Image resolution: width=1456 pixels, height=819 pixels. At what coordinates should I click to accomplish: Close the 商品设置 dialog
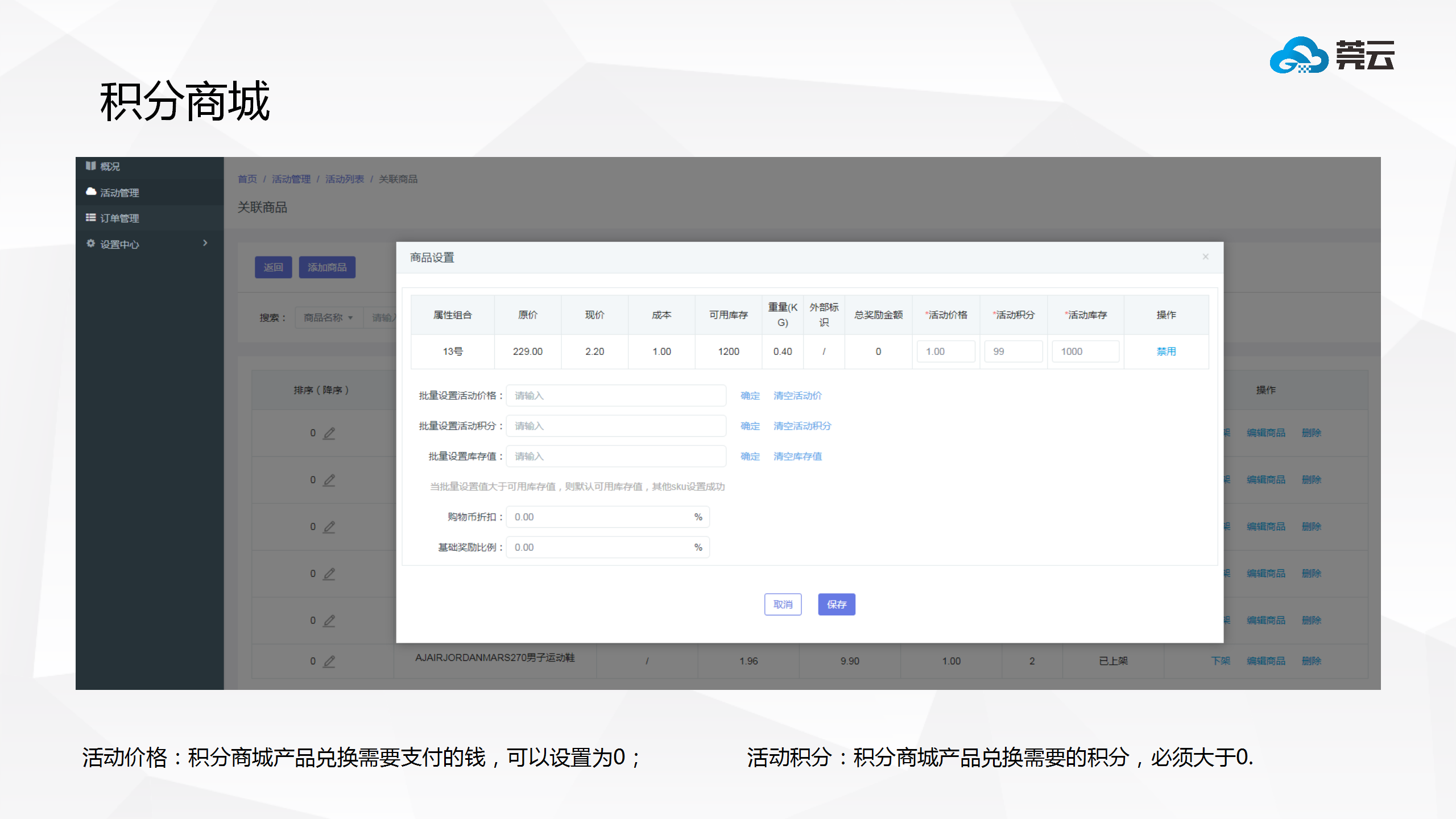coord(1205,257)
